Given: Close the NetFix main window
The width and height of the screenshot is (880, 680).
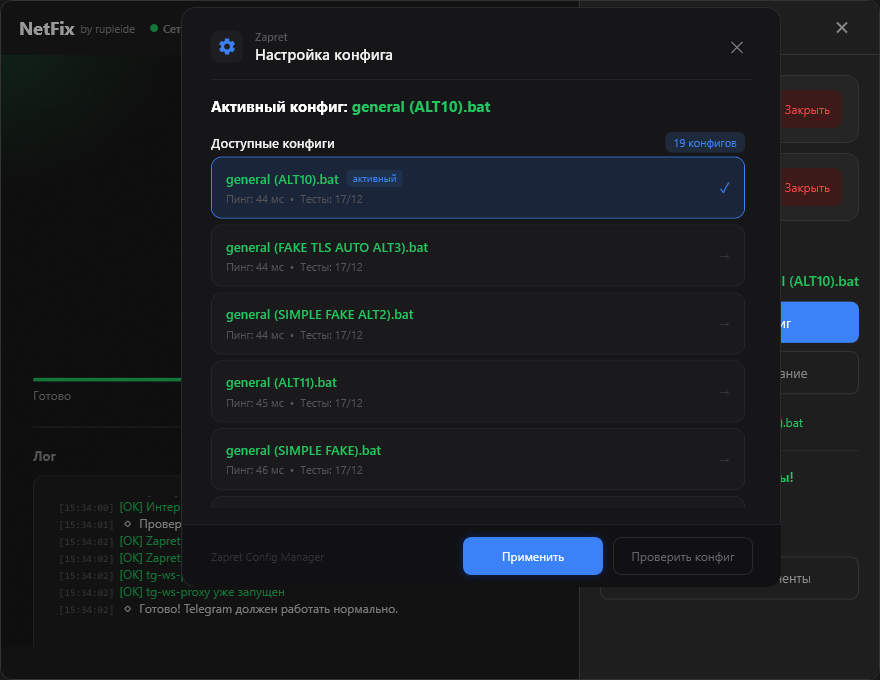Looking at the screenshot, I should 841,27.
